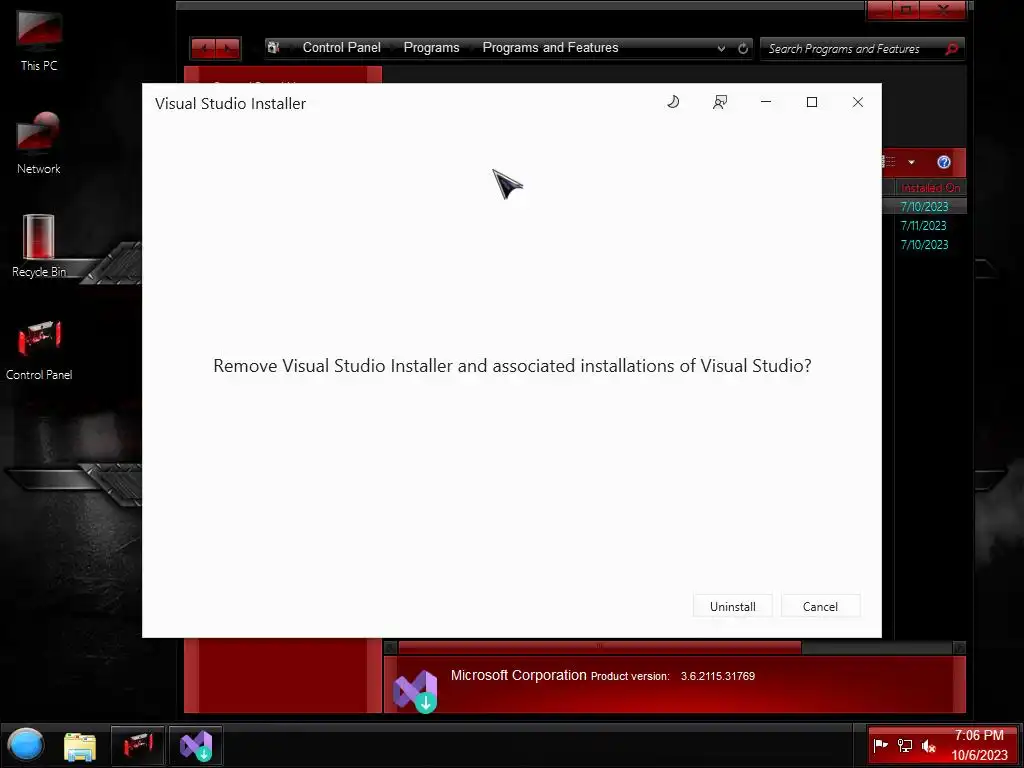Image resolution: width=1024 pixels, height=768 pixels.
Task: Maximize the Visual Studio Installer window
Action: [812, 102]
